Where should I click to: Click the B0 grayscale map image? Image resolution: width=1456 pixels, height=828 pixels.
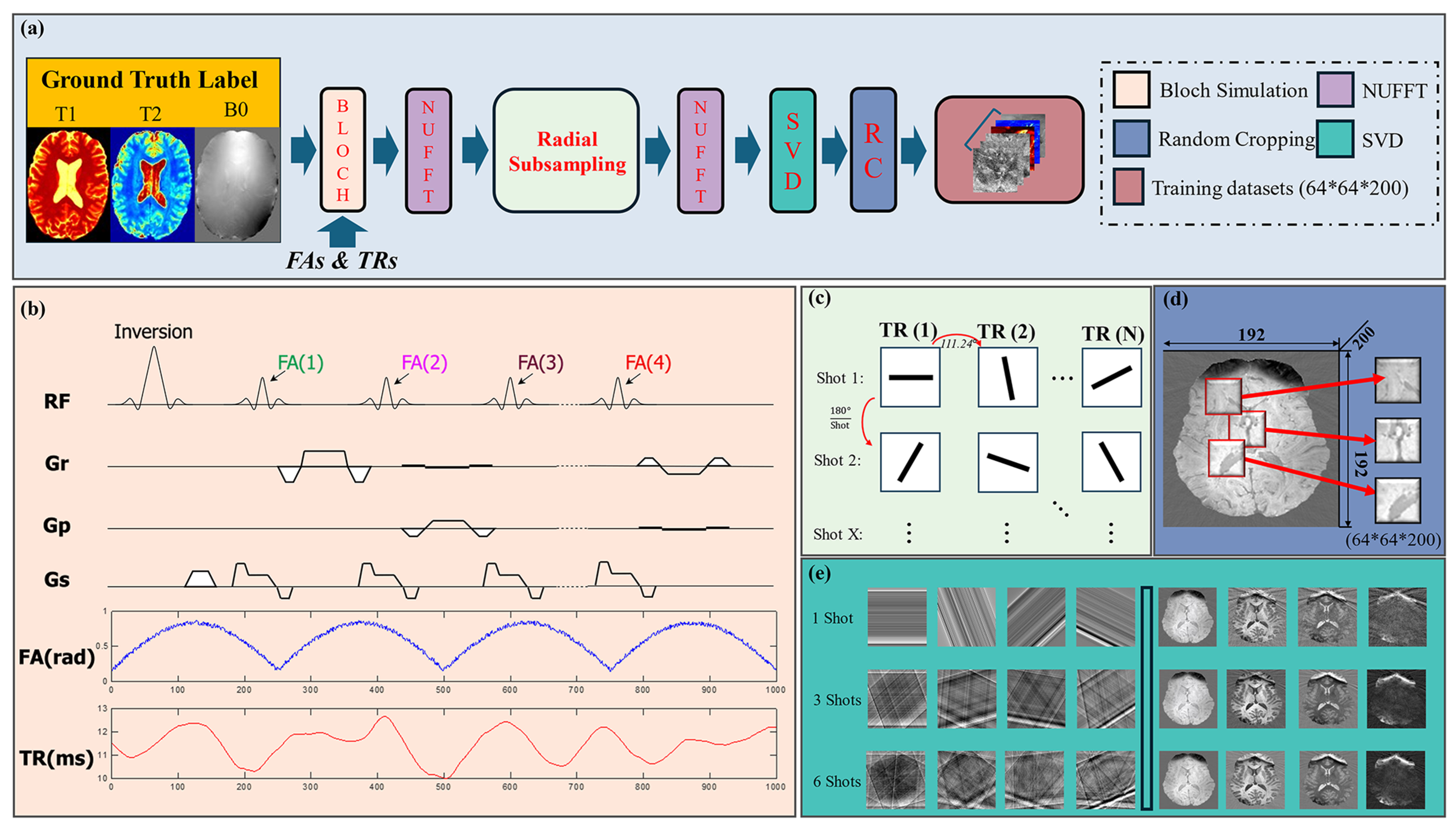point(237,184)
